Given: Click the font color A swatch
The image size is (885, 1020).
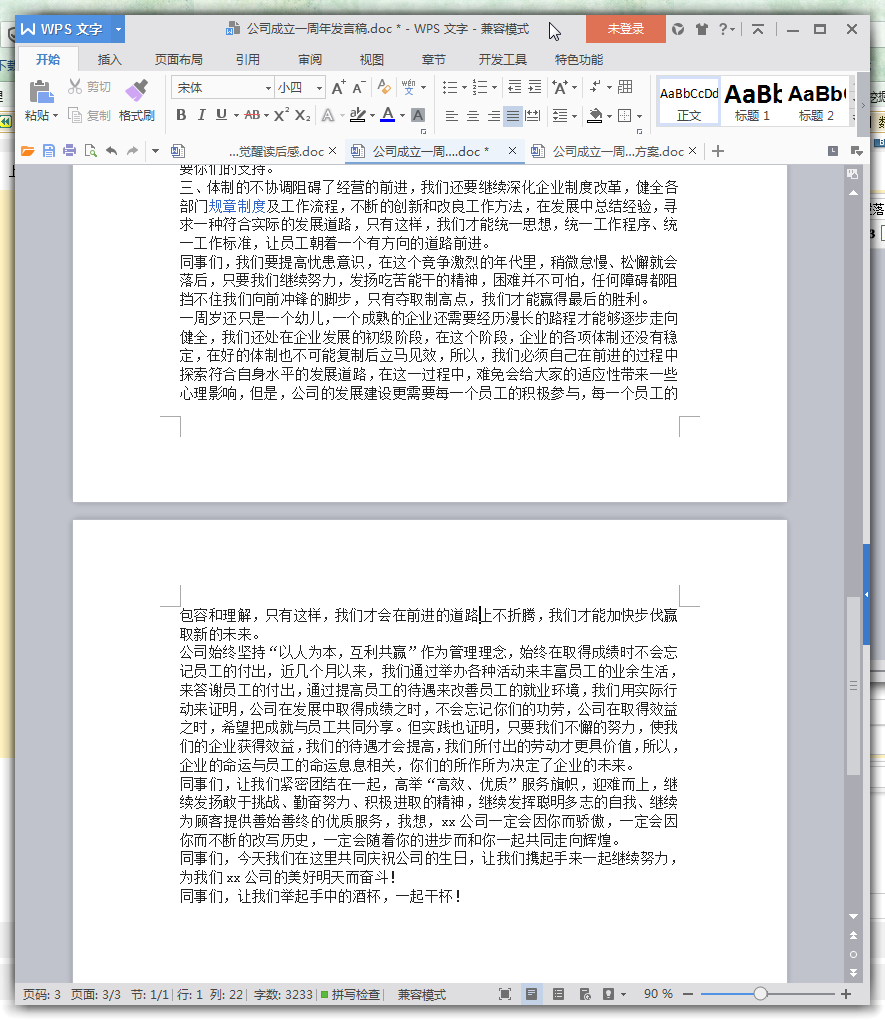Looking at the screenshot, I should pos(388,116).
